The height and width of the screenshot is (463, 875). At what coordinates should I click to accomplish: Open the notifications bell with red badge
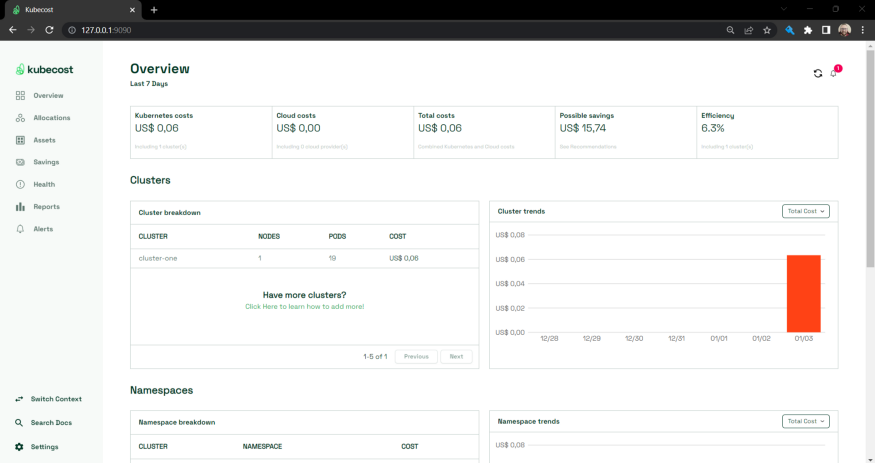pos(834,73)
